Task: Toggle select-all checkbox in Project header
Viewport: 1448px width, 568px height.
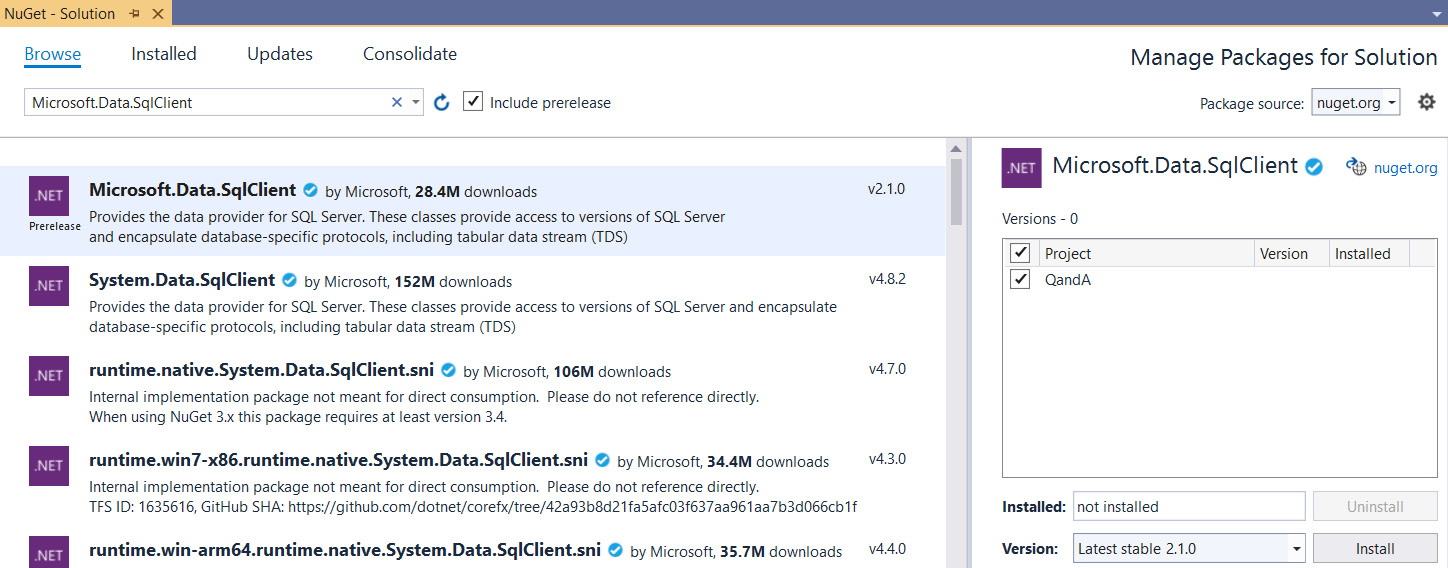Action: pyautogui.click(x=1020, y=253)
